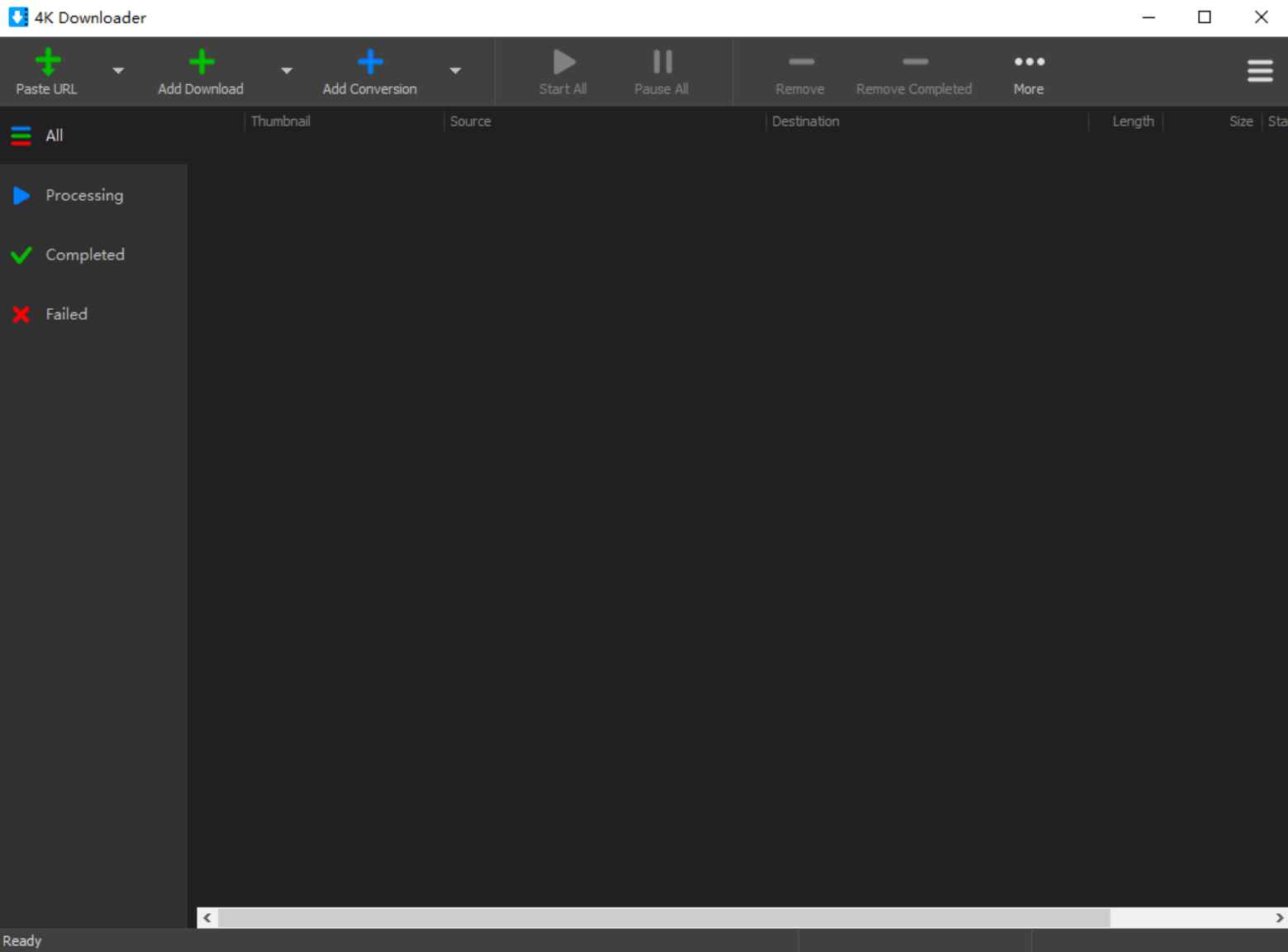
Task: Expand the Paste URL dropdown arrow
Action: (118, 71)
